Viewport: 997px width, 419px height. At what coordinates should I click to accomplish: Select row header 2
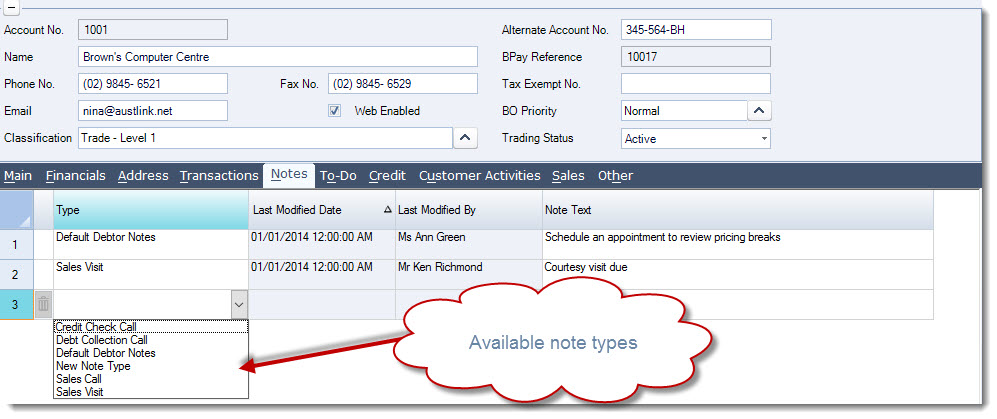[x=17, y=275]
